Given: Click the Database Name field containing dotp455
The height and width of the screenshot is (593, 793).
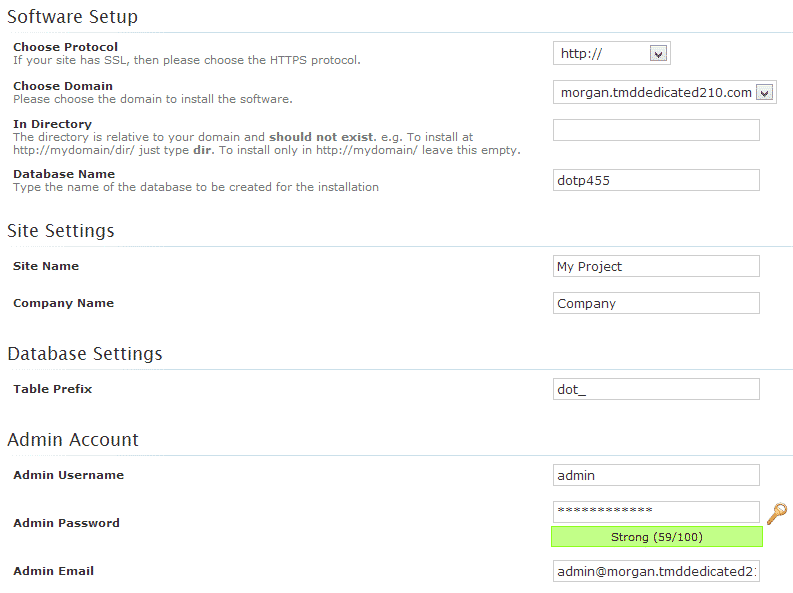Looking at the screenshot, I should click(656, 180).
